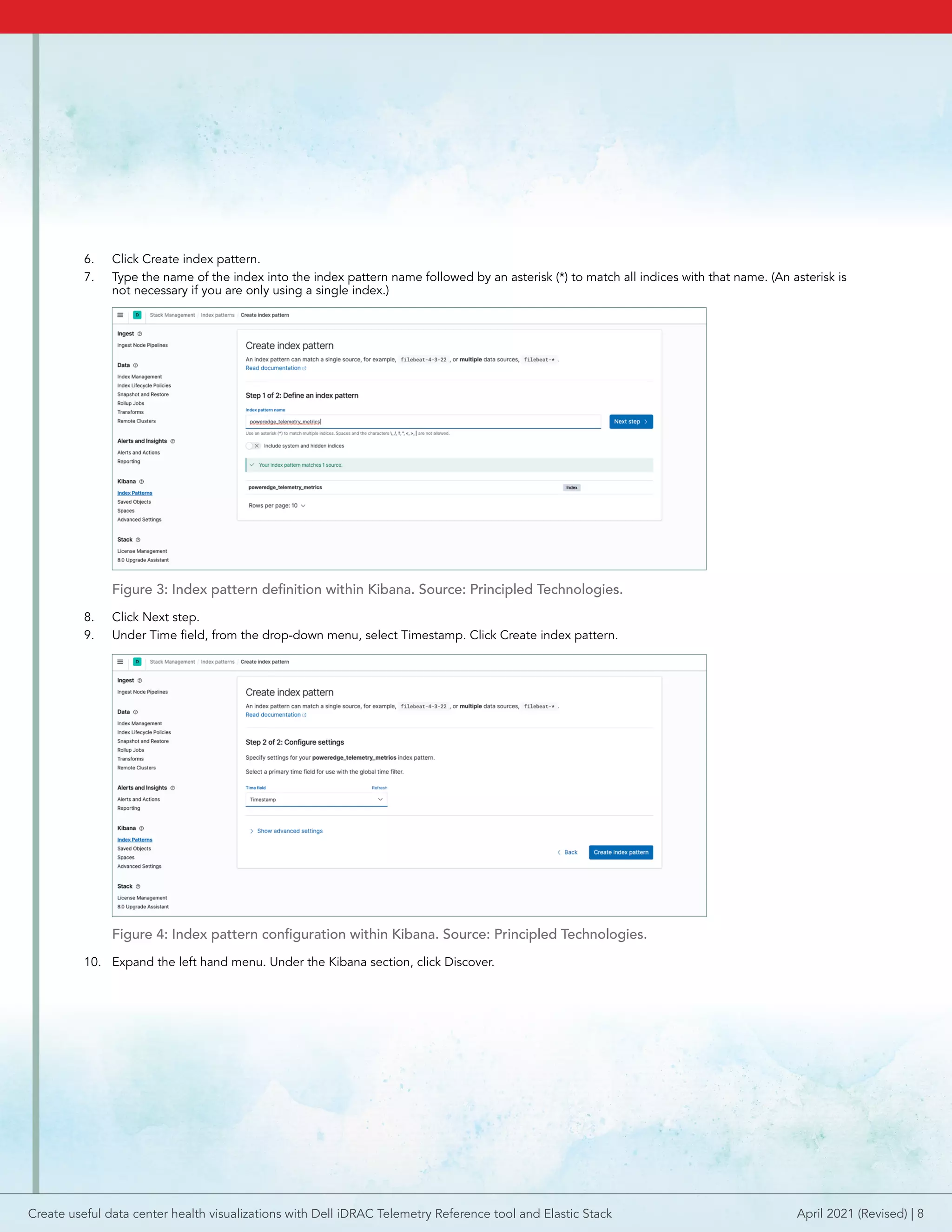Select 8.0 Upgrade Assistant in Figure 4 sidebar
The height and width of the screenshot is (1232, 952).
[143, 907]
